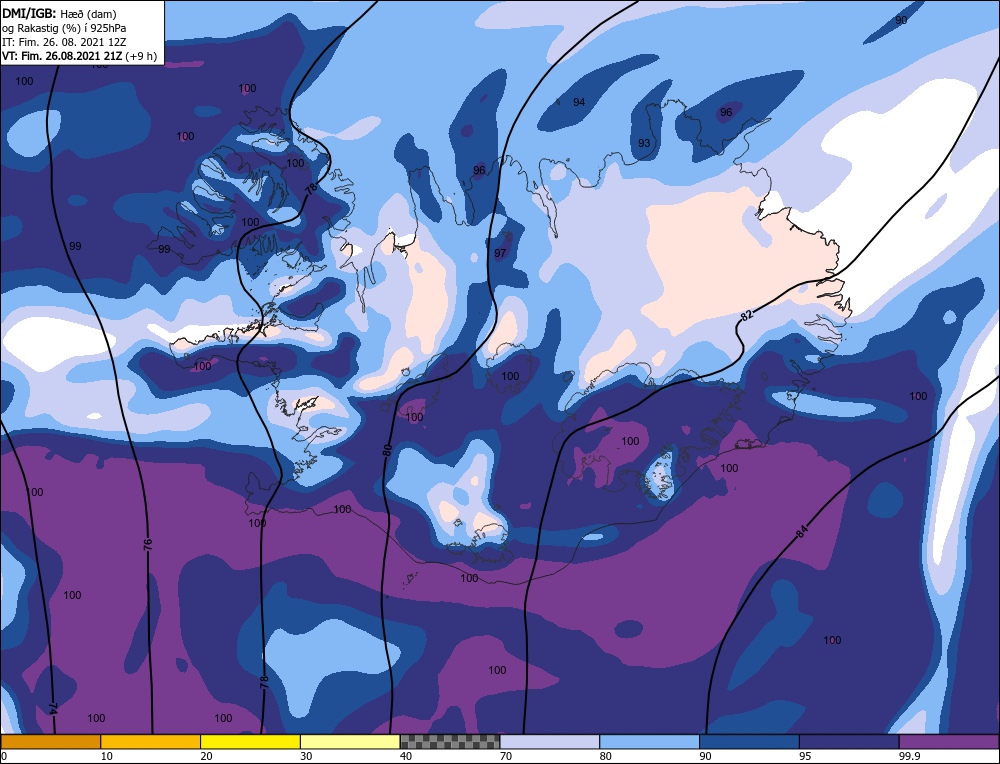The height and width of the screenshot is (764, 1000).
Task: Click the dark orange 0–10 legend swatch
Action: (50, 741)
